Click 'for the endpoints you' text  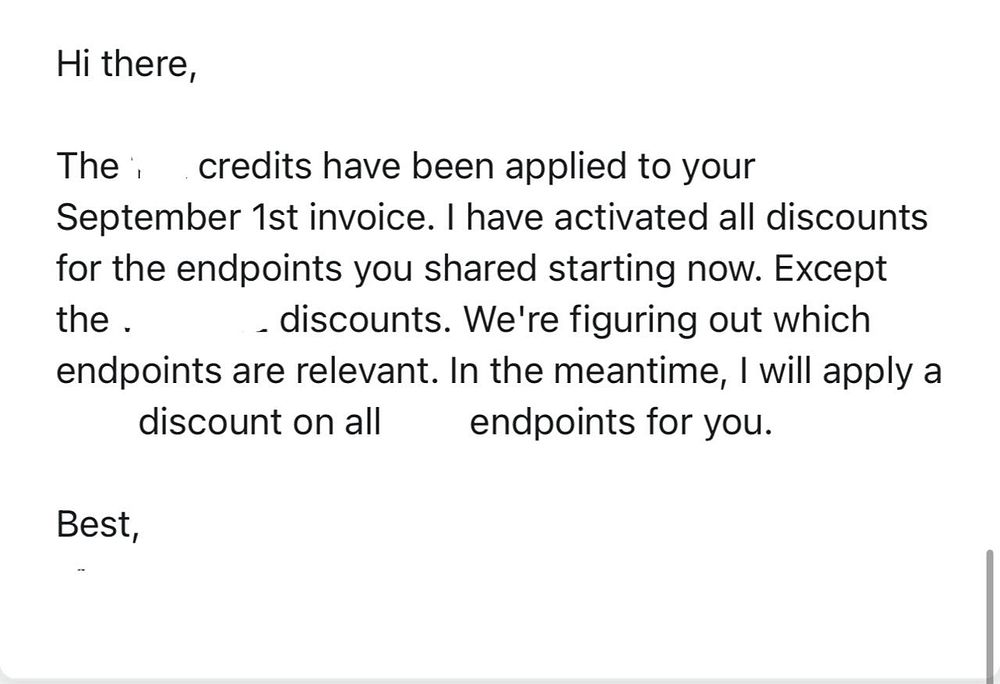(235, 270)
